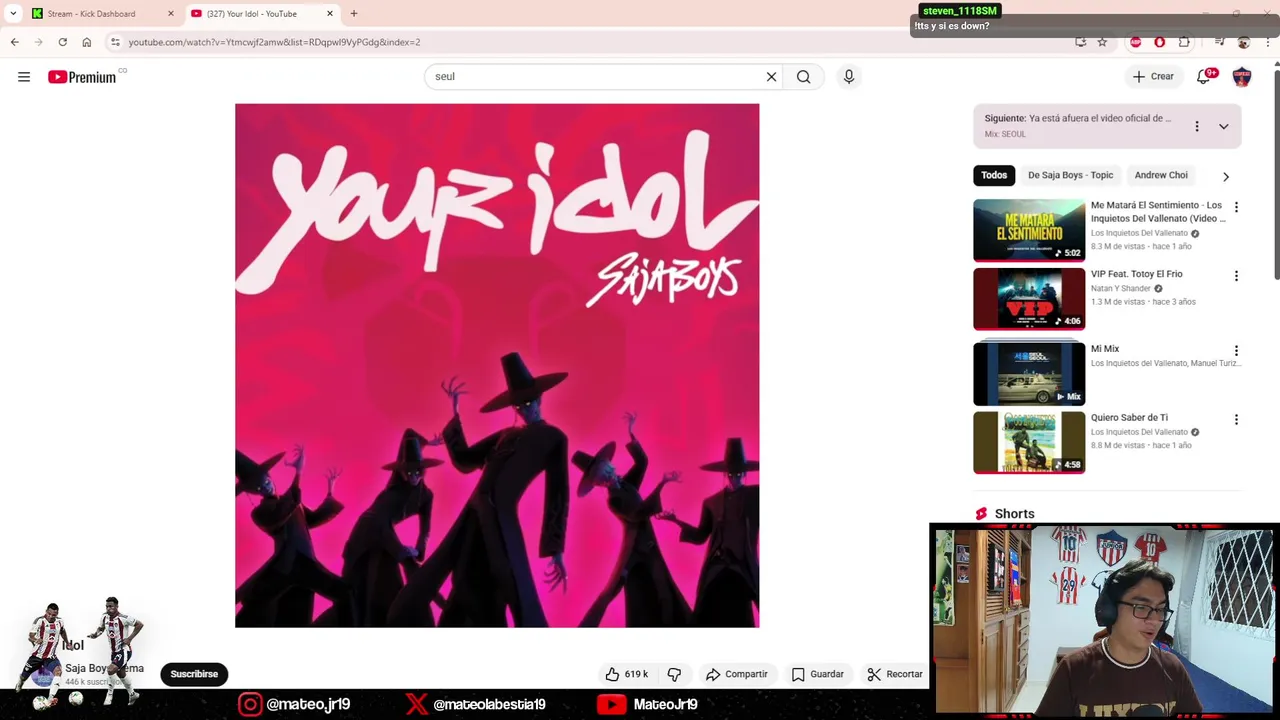Show more filter chips with arrow

(x=1226, y=176)
